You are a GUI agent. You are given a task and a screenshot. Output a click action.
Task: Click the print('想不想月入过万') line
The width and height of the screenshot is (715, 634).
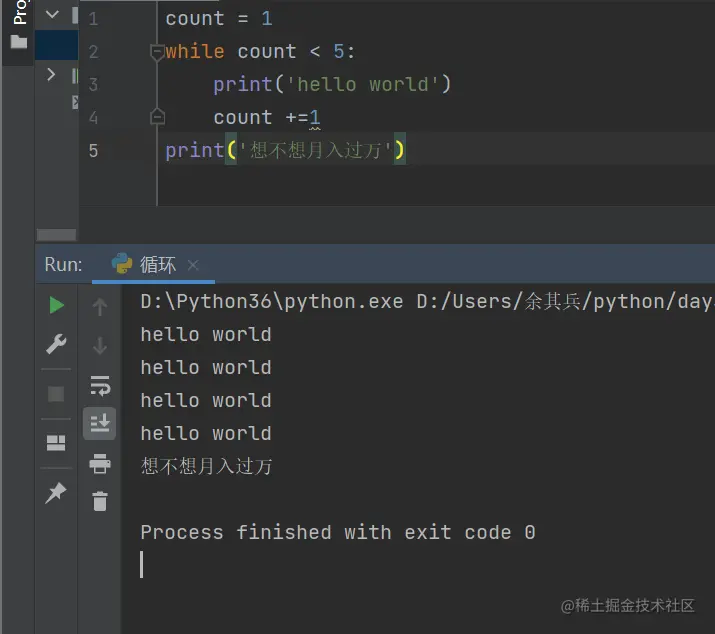click(285, 150)
